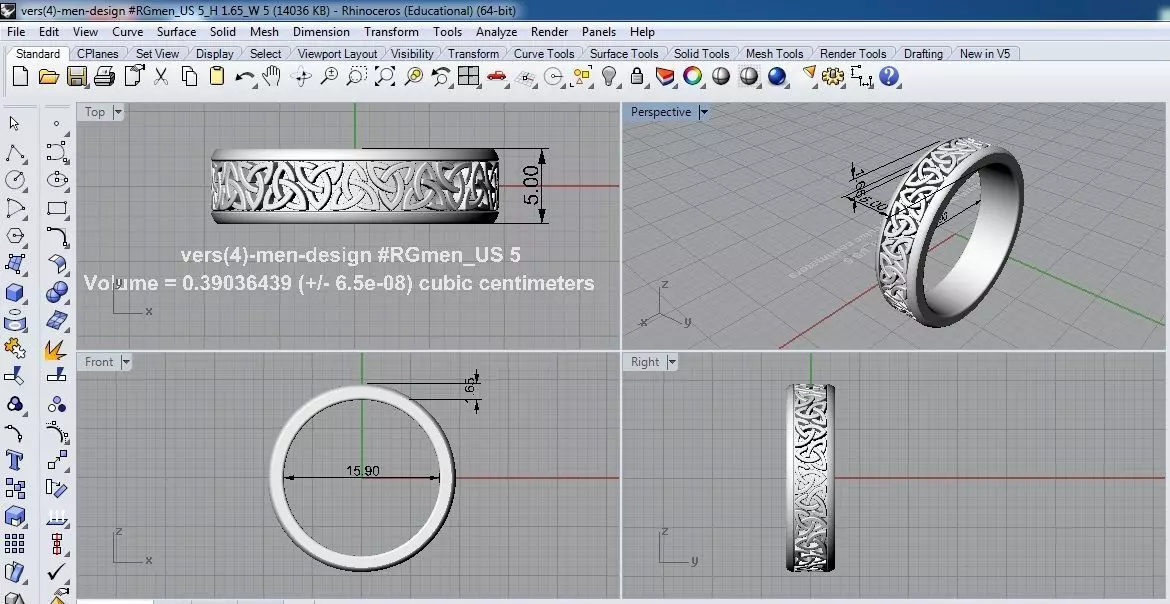Switch to the New in V5 tab
This screenshot has width=1170, height=604.
click(985, 54)
